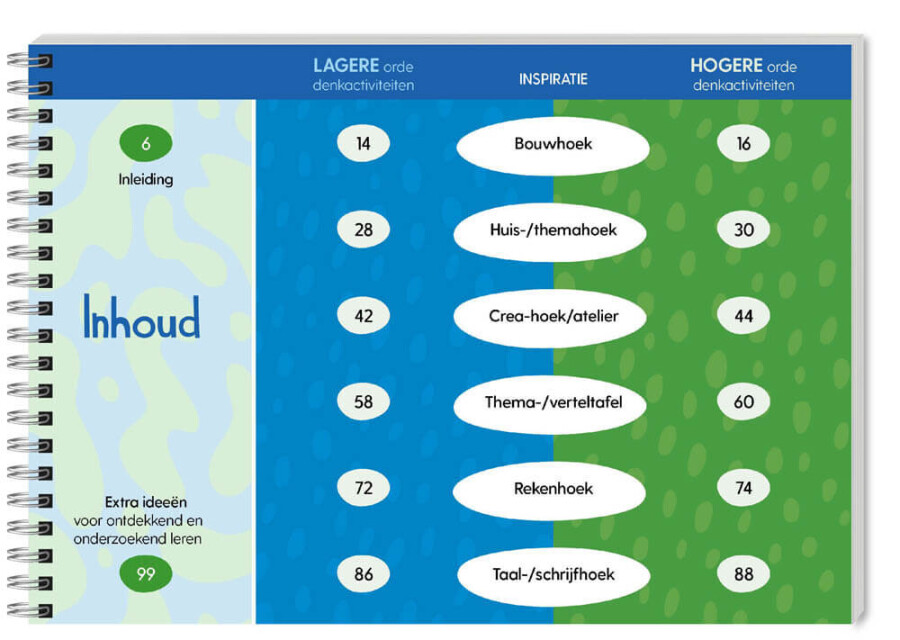Viewport: 900px width, 640px height.
Task: Select the page 28 bubble
Action: tap(363, 231)
